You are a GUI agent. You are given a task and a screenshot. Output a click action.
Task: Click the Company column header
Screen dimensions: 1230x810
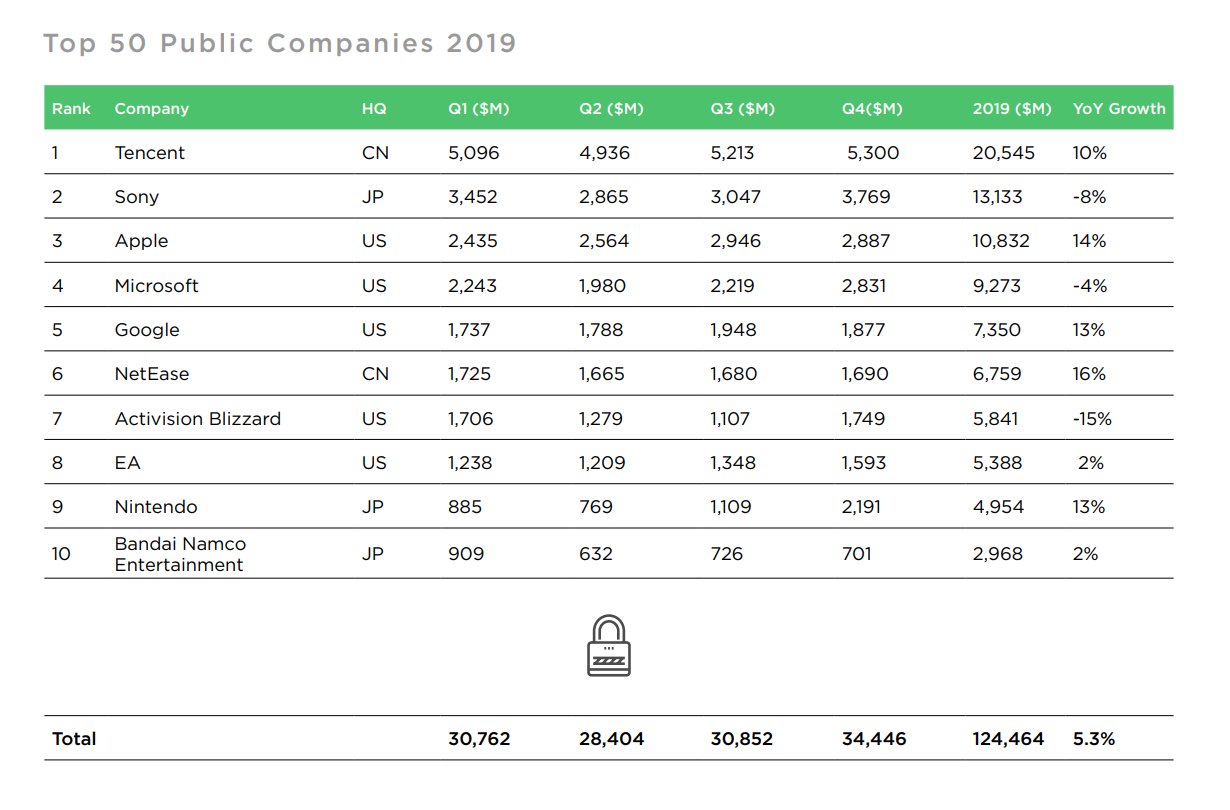[152, 108]
